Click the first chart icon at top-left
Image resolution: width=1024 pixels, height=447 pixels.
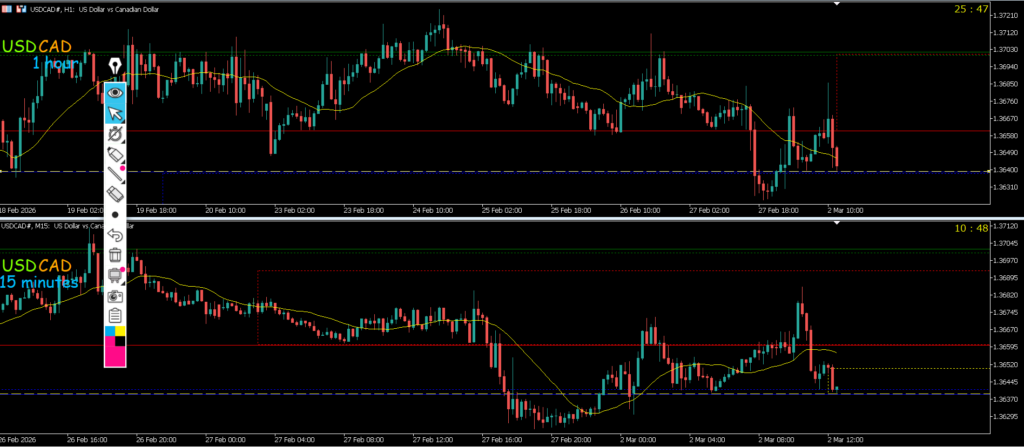coord(7,9)
